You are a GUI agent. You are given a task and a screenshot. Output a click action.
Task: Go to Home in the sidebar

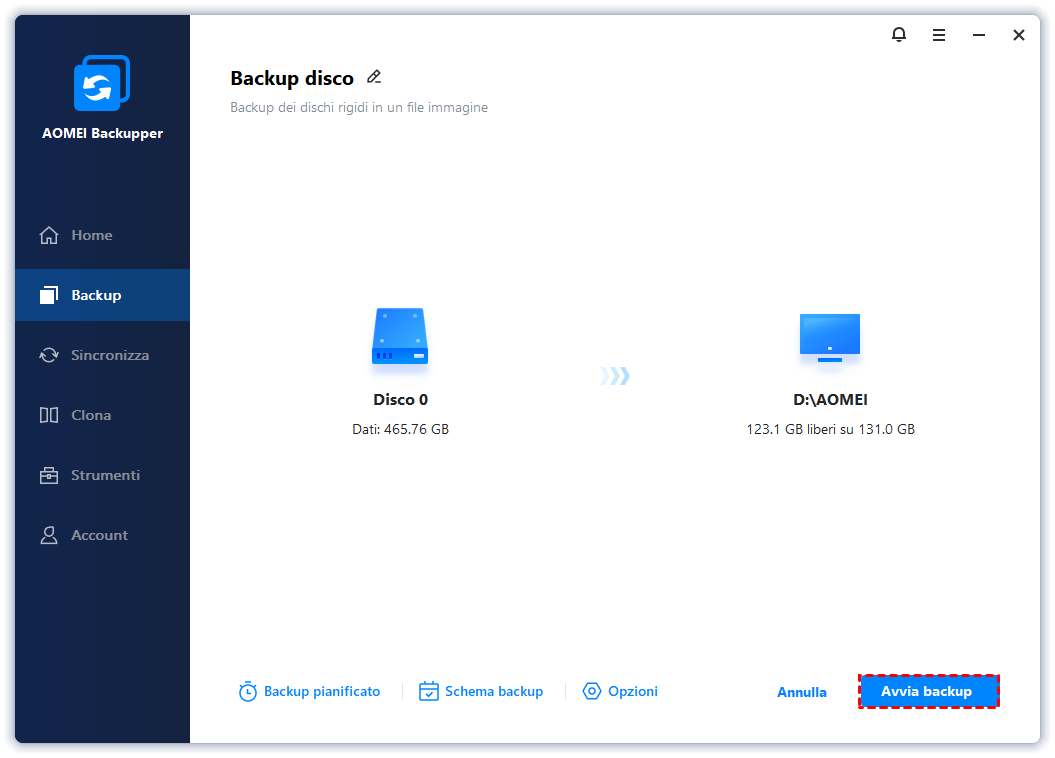(102, 235)
